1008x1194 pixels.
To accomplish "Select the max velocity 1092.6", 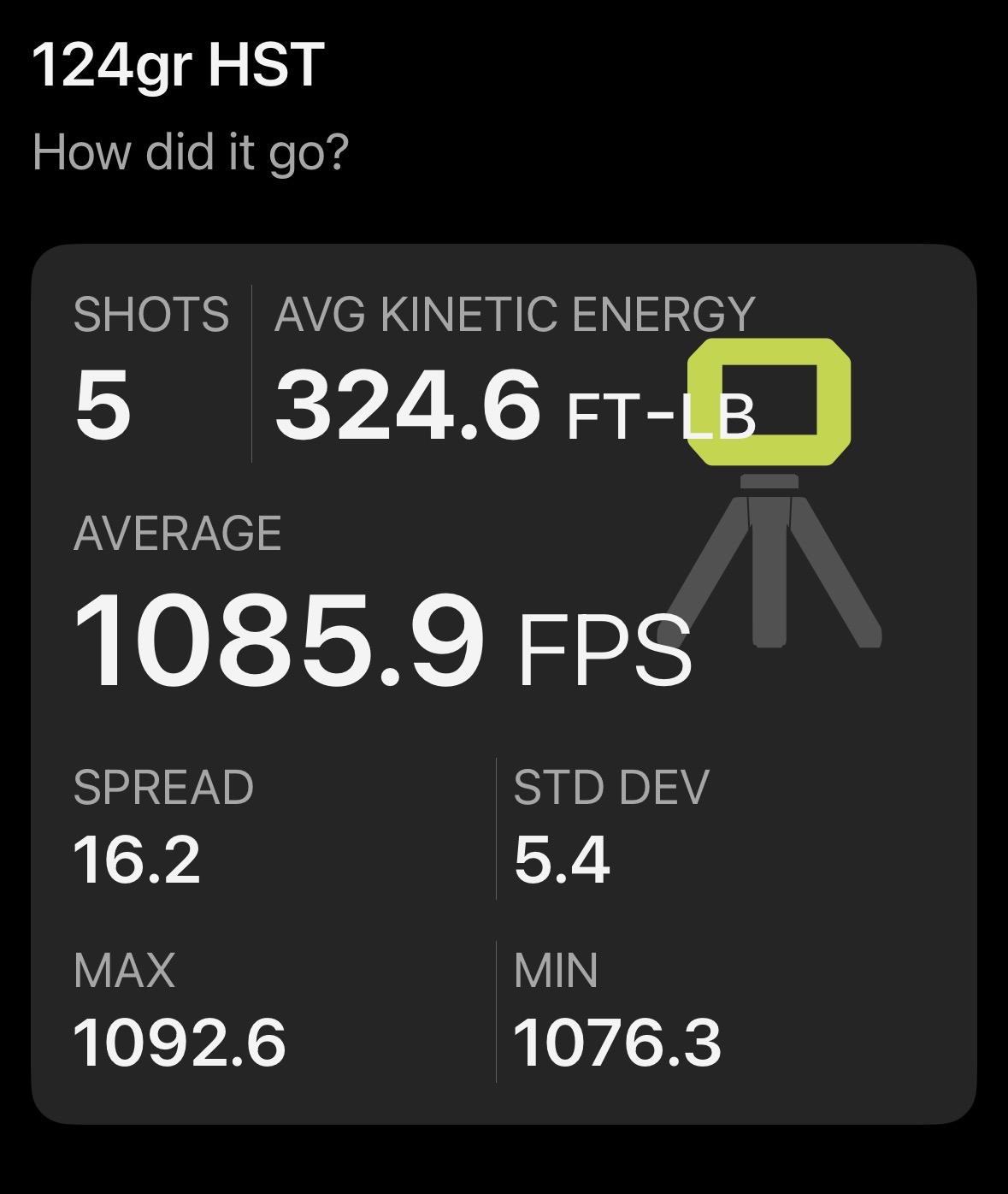I will coord(180,1043).
